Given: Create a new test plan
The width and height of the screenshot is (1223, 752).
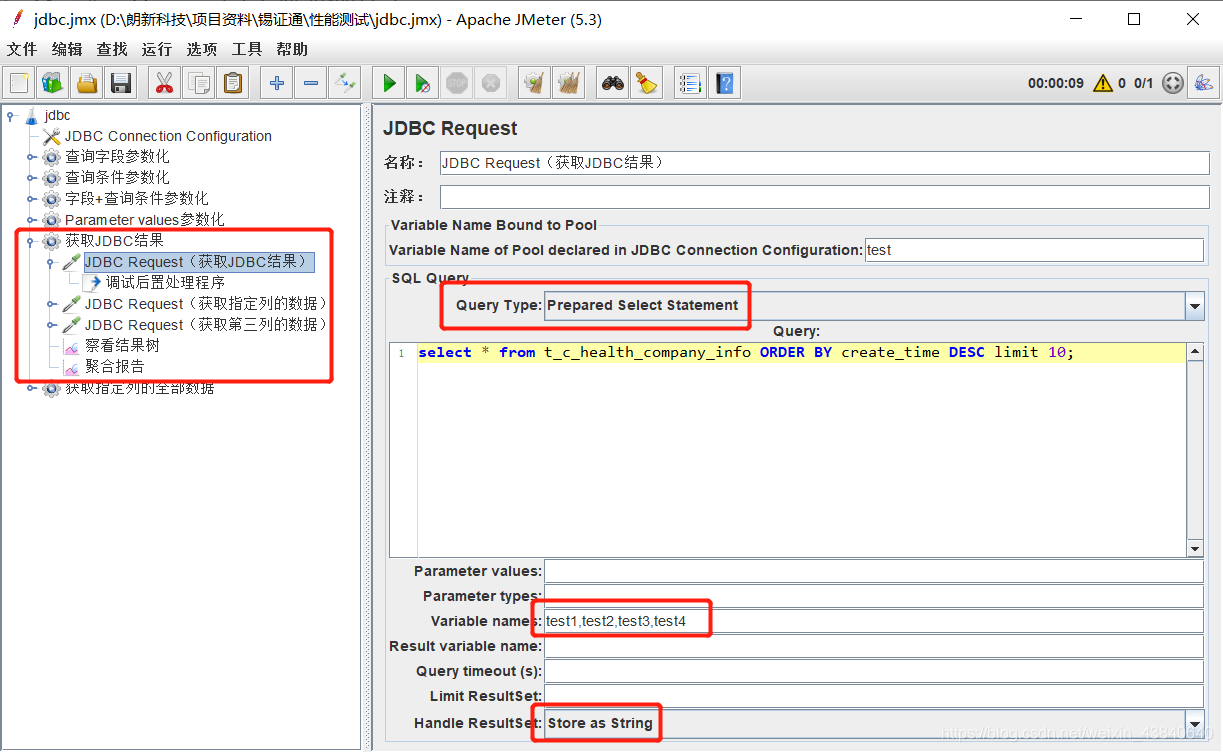Looking at the screenshot, I should pyautogui.click(x=19, y=83).
